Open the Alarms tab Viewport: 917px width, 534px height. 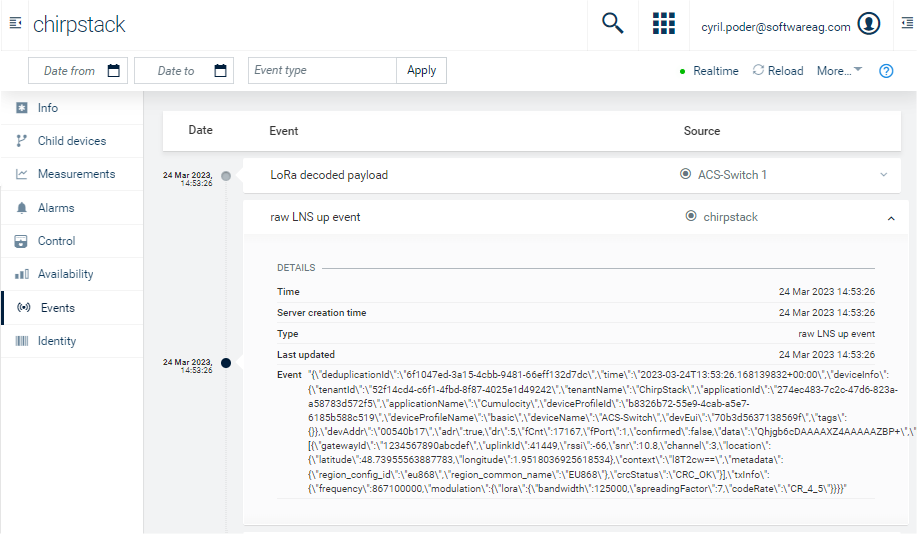click(56, 208)
